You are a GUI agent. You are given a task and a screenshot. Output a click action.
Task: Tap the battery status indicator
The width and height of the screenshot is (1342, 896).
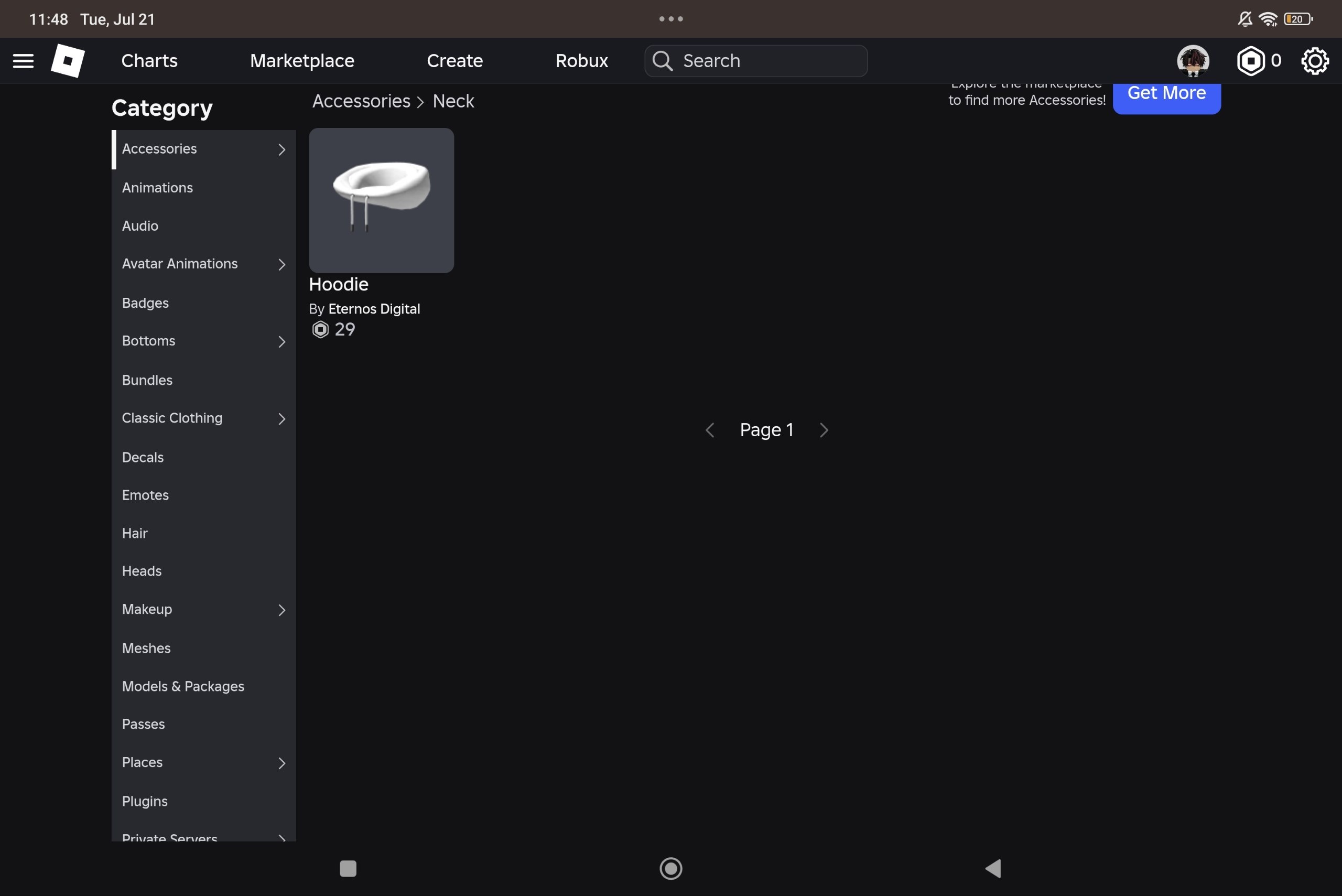(1298, 19)
